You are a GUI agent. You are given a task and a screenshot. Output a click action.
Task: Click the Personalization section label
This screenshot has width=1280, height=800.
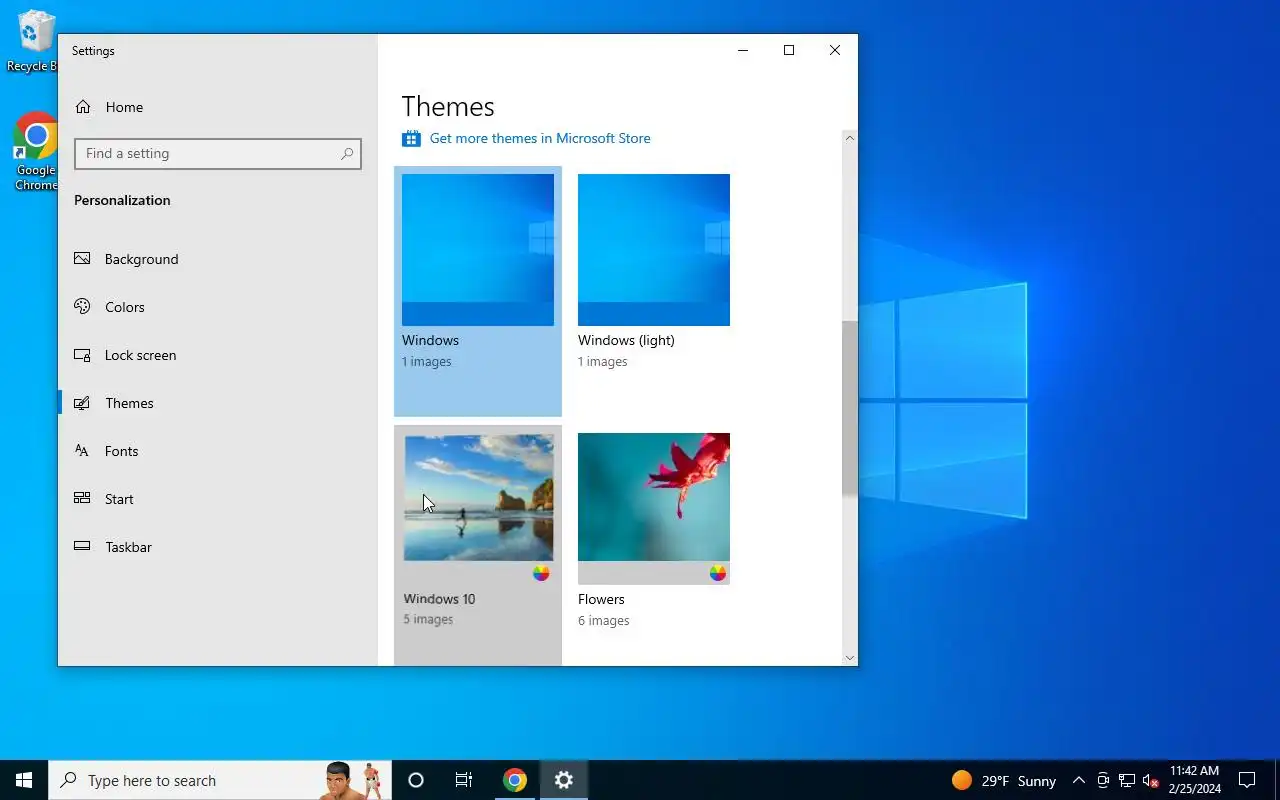click(x=122, y=200)
